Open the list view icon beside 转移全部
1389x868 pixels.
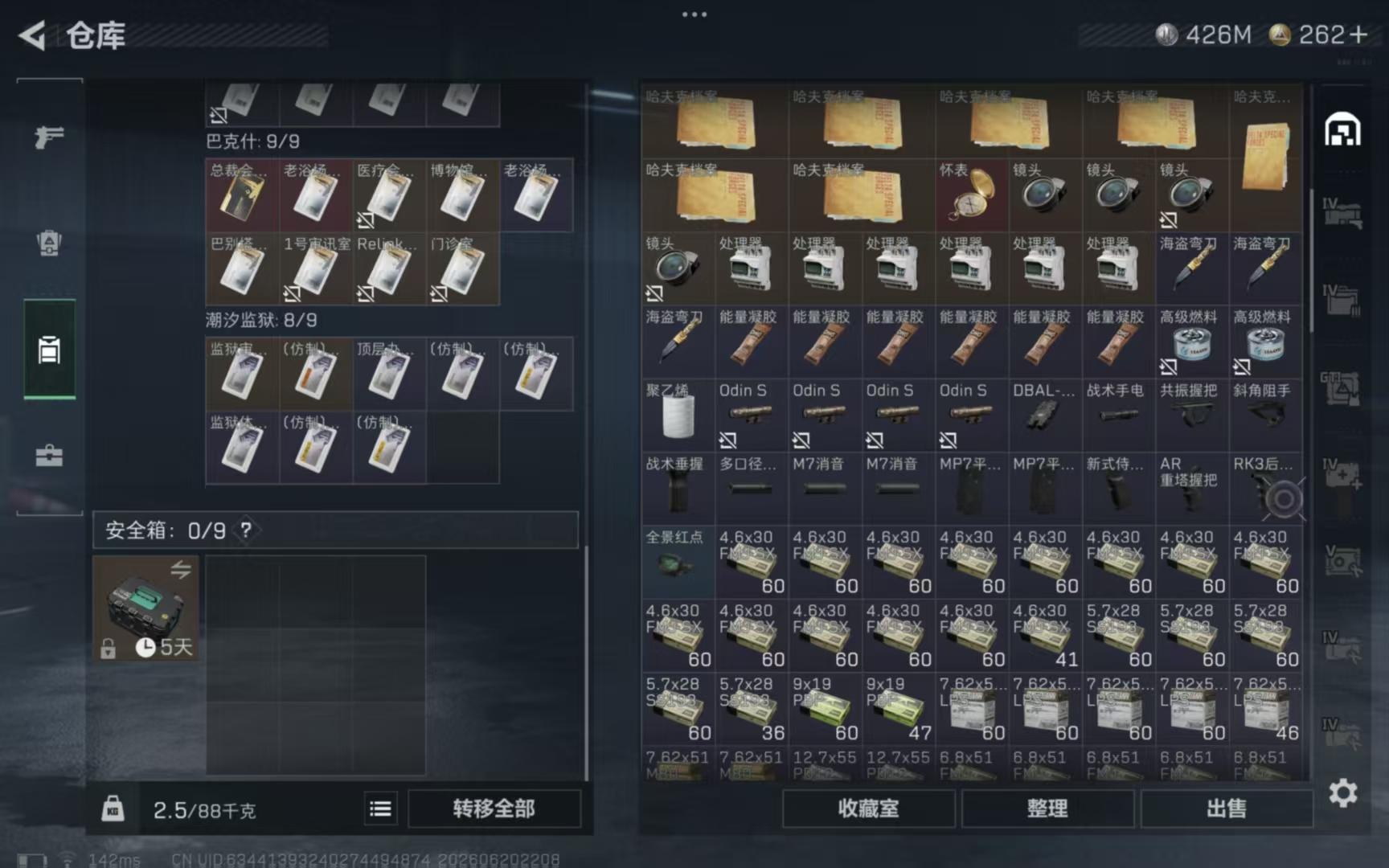[380, 809]
